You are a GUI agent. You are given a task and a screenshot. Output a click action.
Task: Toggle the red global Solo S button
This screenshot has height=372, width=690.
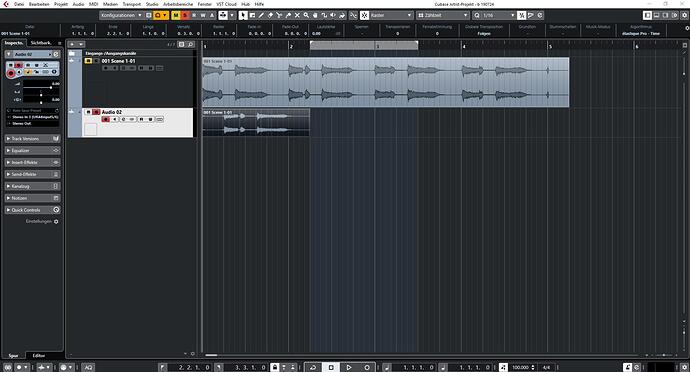pos(185,15)
